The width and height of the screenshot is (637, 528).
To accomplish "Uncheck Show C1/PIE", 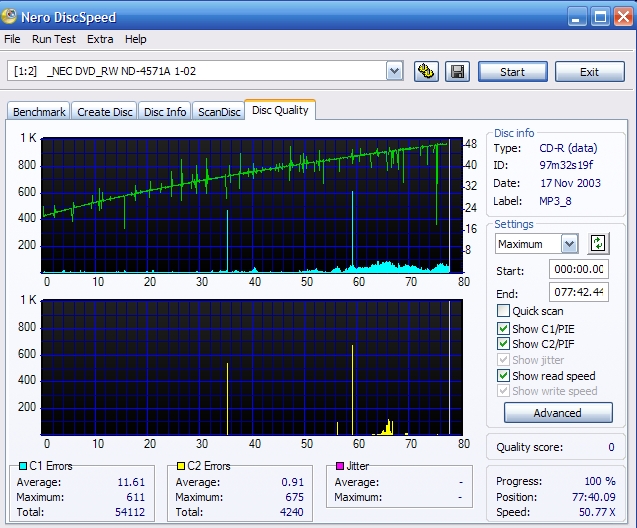I will pyautogui.click(x=503, y=328).
